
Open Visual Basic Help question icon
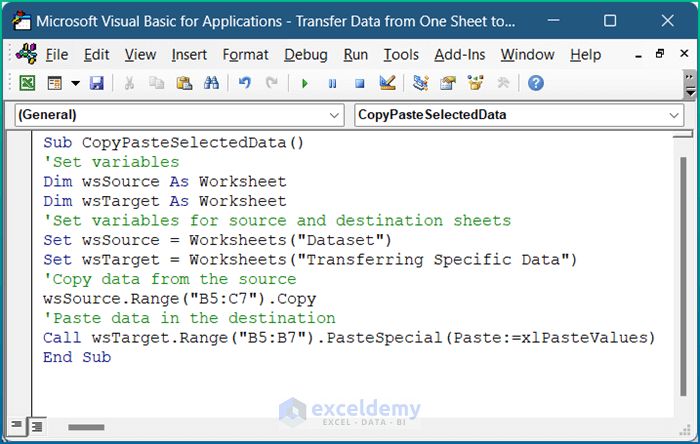click(x=536, y=83)
